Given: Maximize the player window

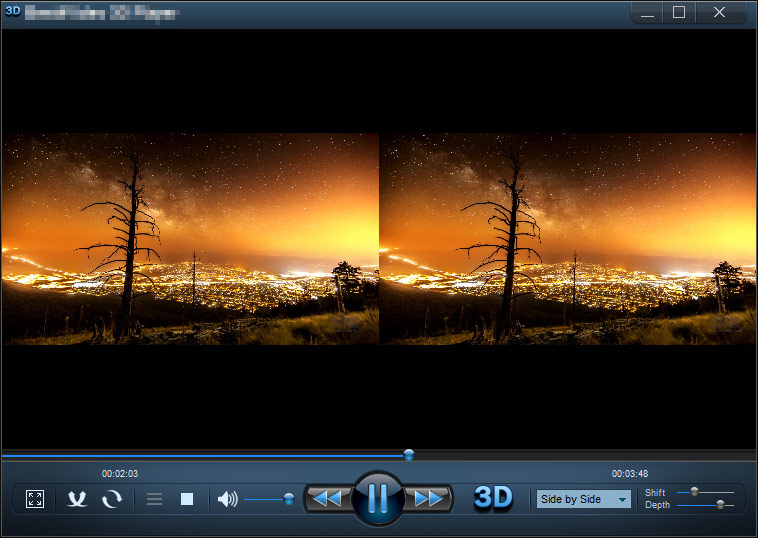Looking at the screenshot, I should pos(679,13).
